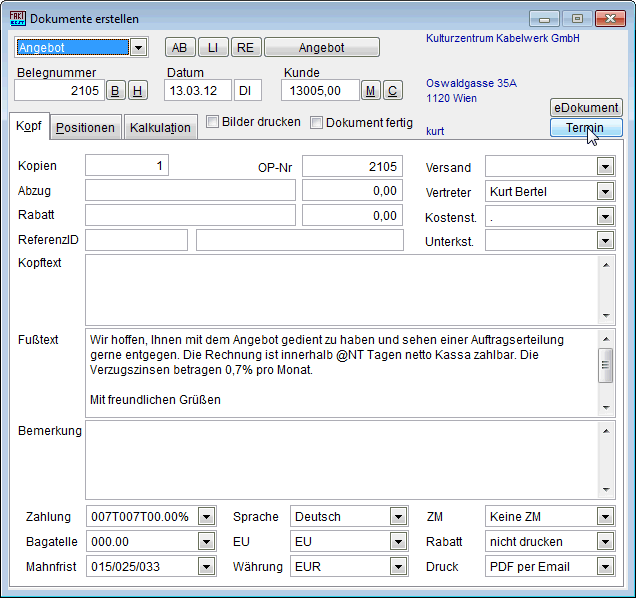Tick the Bilder drucken checkbox

pyautogui.click(x=213, y=122)
